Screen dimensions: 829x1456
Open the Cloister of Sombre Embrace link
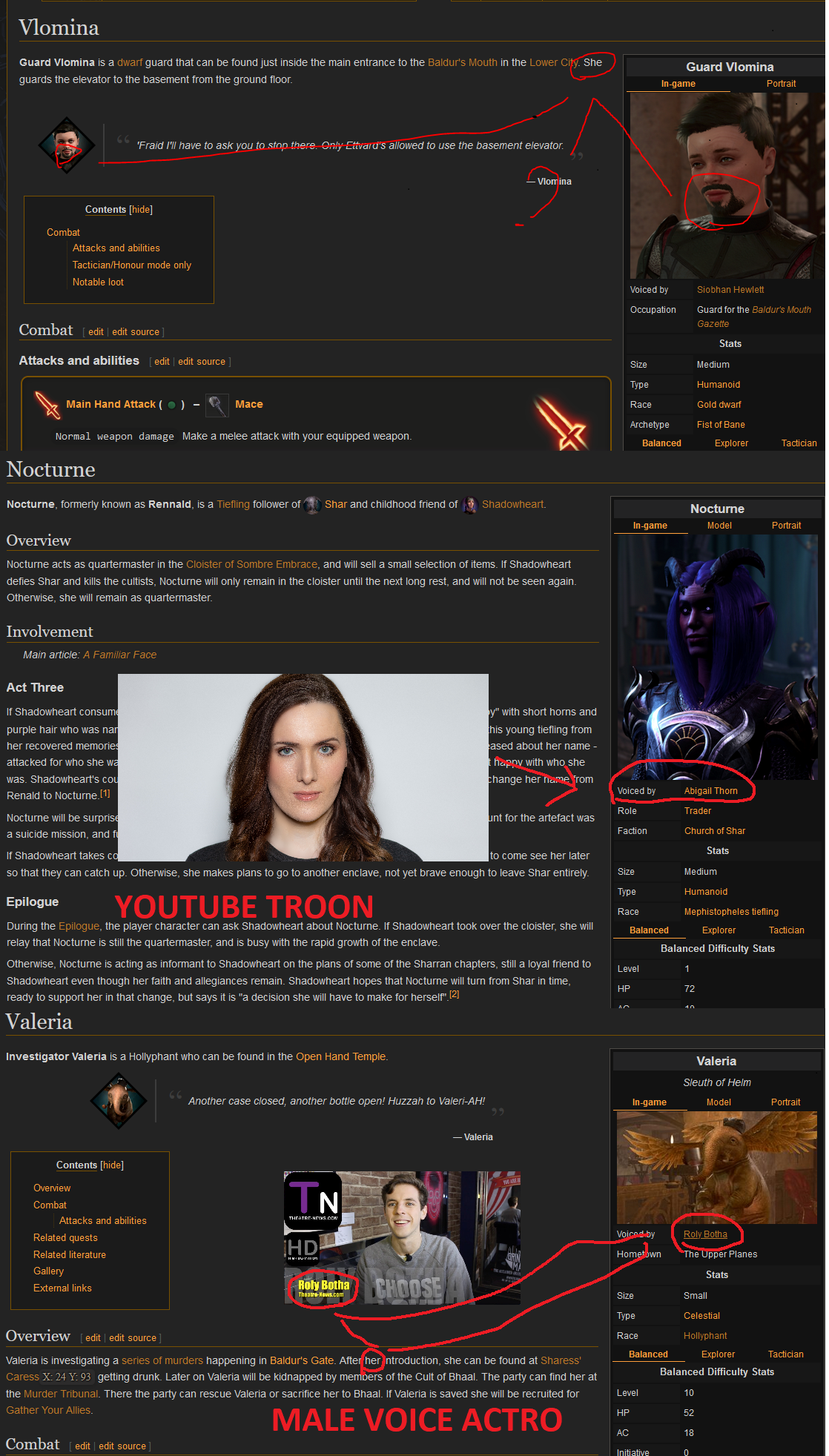[251, 565]
